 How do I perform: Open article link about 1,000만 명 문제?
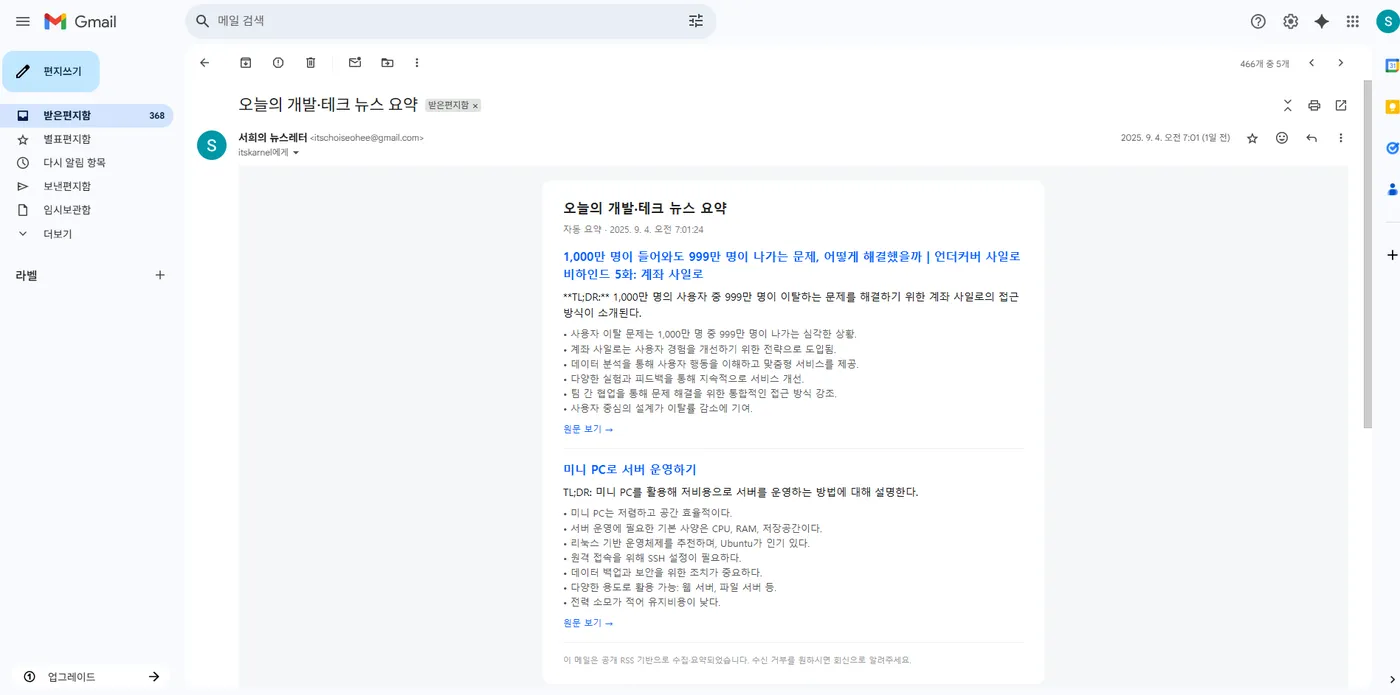click(x=792, y=265)
